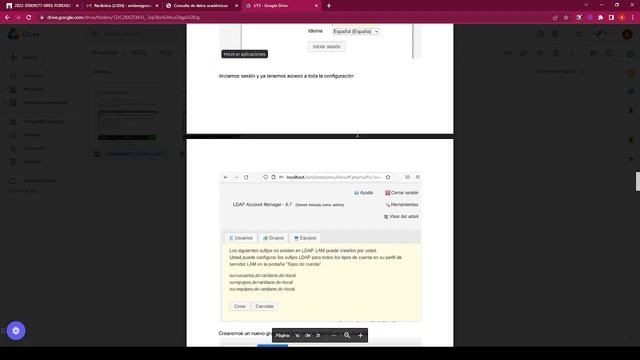The image size is (640, 360).
Task: Select the Usuarios tab
Action: pos(241,238)
